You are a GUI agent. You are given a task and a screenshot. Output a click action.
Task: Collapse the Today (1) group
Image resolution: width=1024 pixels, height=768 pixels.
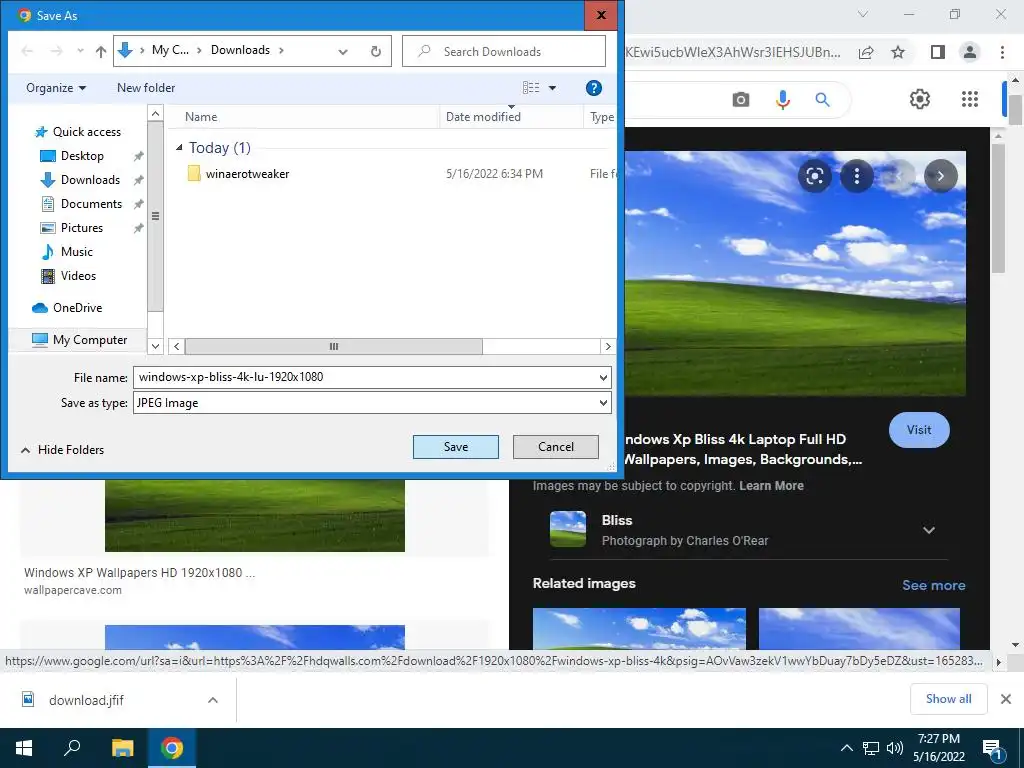pyautogui.click(x=179, y=148)
